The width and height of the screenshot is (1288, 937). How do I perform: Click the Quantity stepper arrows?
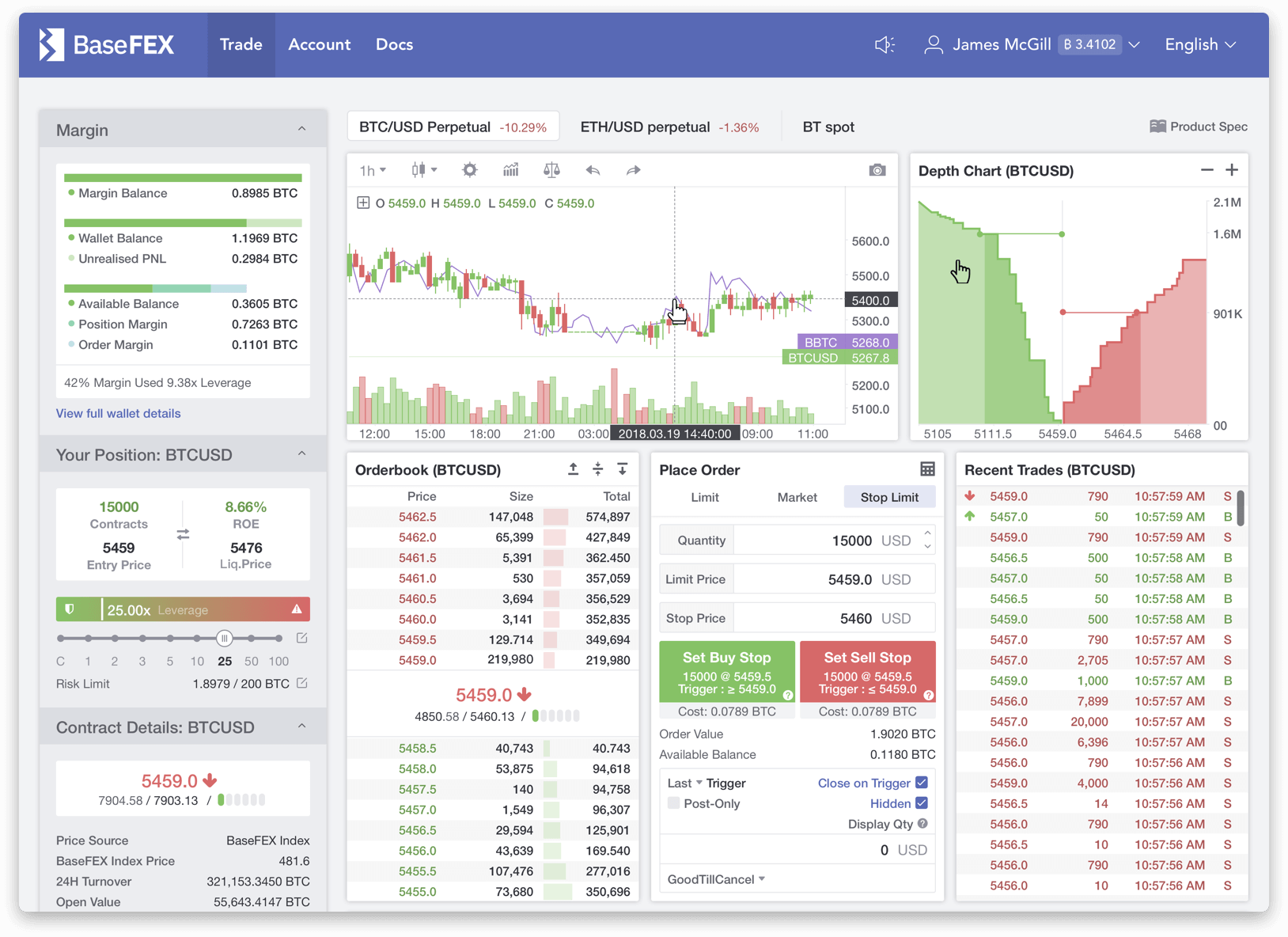tap(927, 540)
